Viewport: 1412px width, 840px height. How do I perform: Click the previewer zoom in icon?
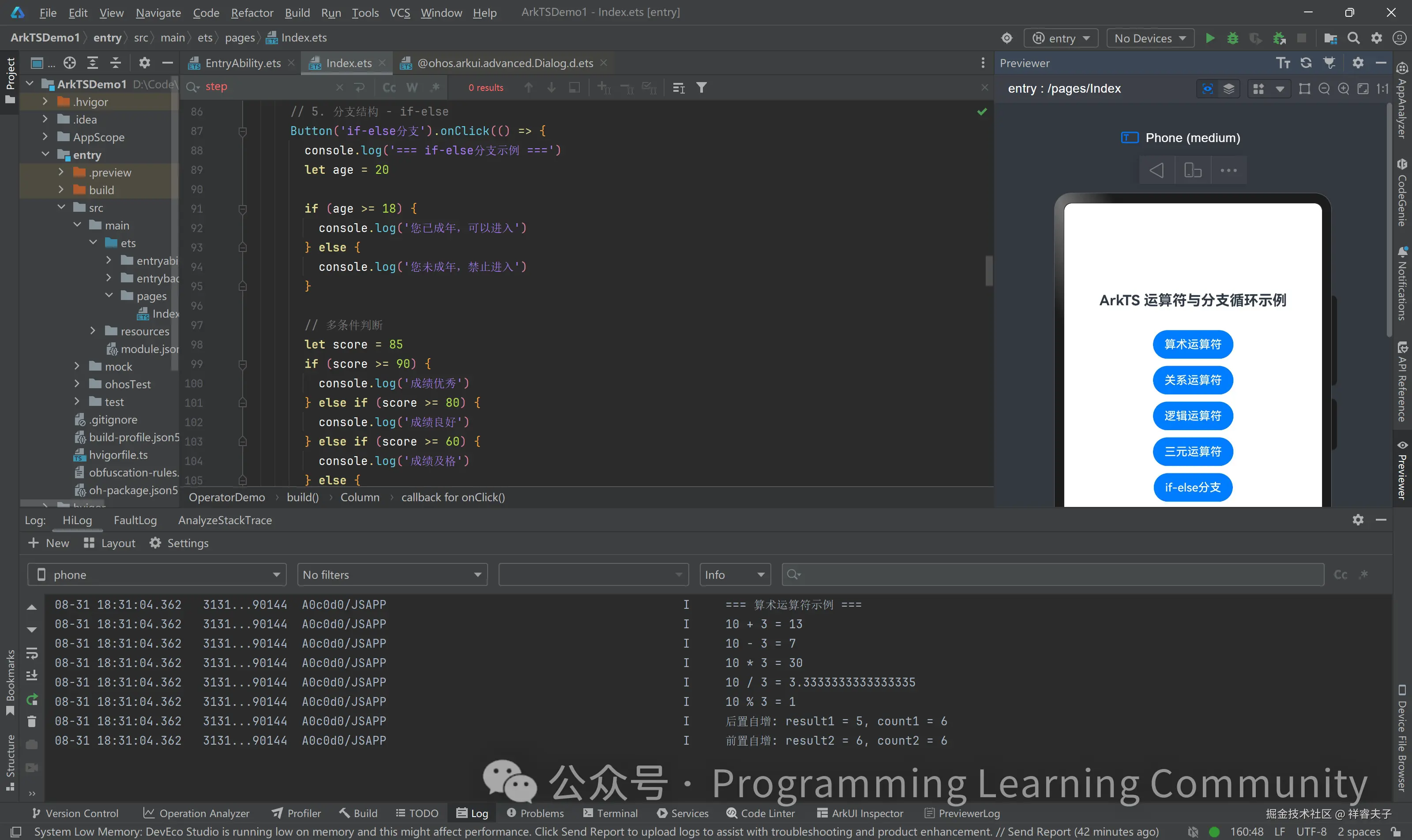[x=1344, y=89]
